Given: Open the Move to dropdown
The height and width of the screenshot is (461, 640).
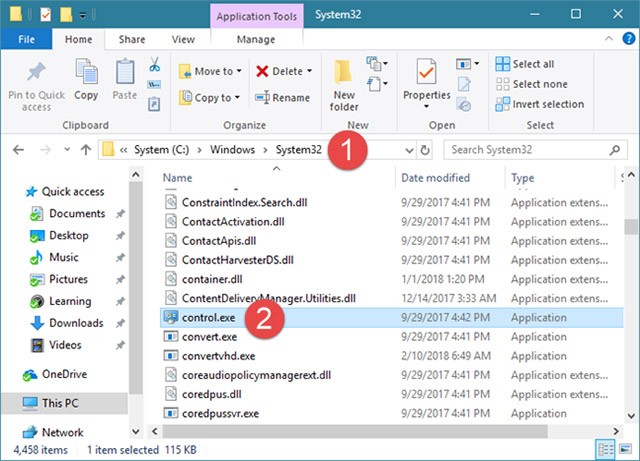Looking at the screenshot, I should (209, 71).
